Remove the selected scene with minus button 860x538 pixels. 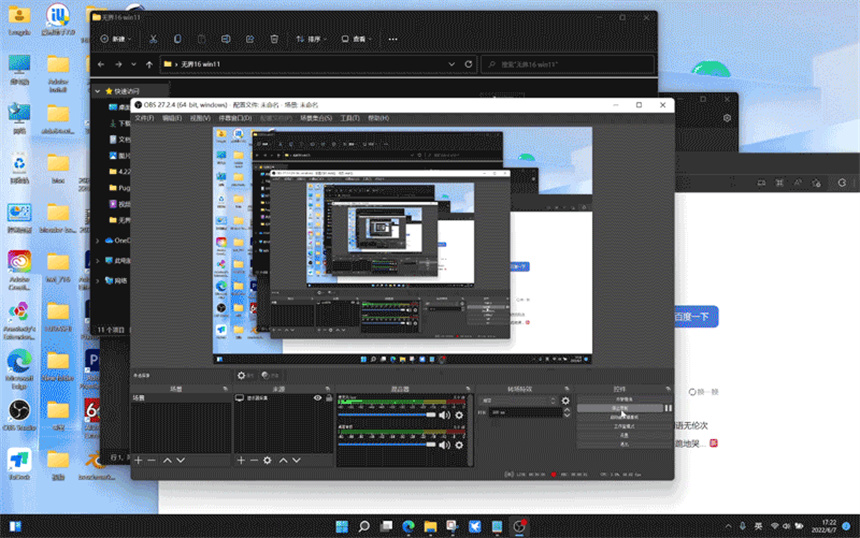tap(152, 460)
